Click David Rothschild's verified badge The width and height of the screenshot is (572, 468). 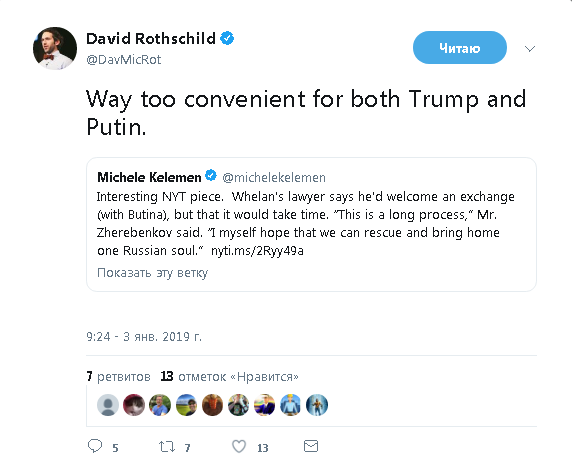coord(227,38)
